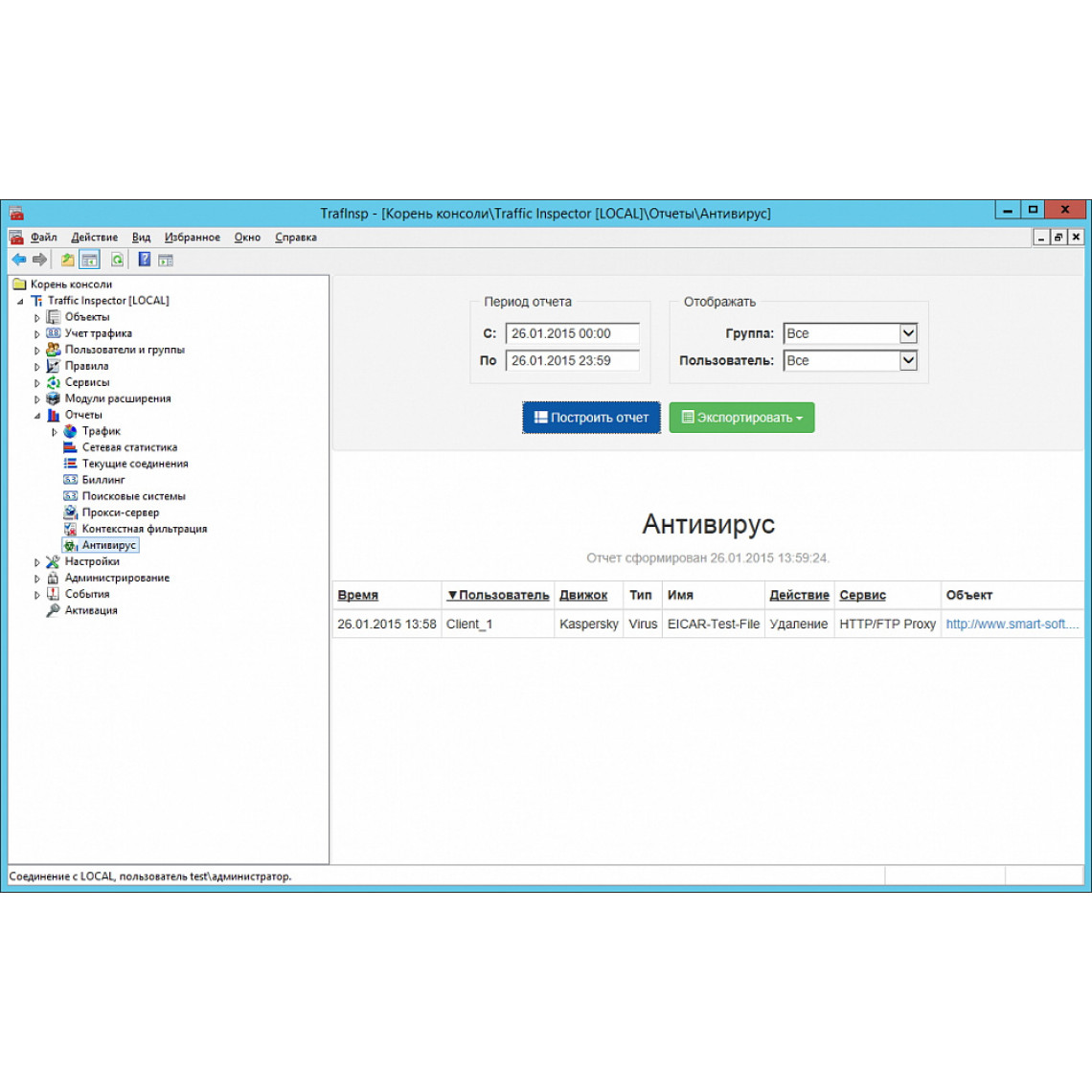
Task: Click the Текущие соединения icon
Action: 70,464
